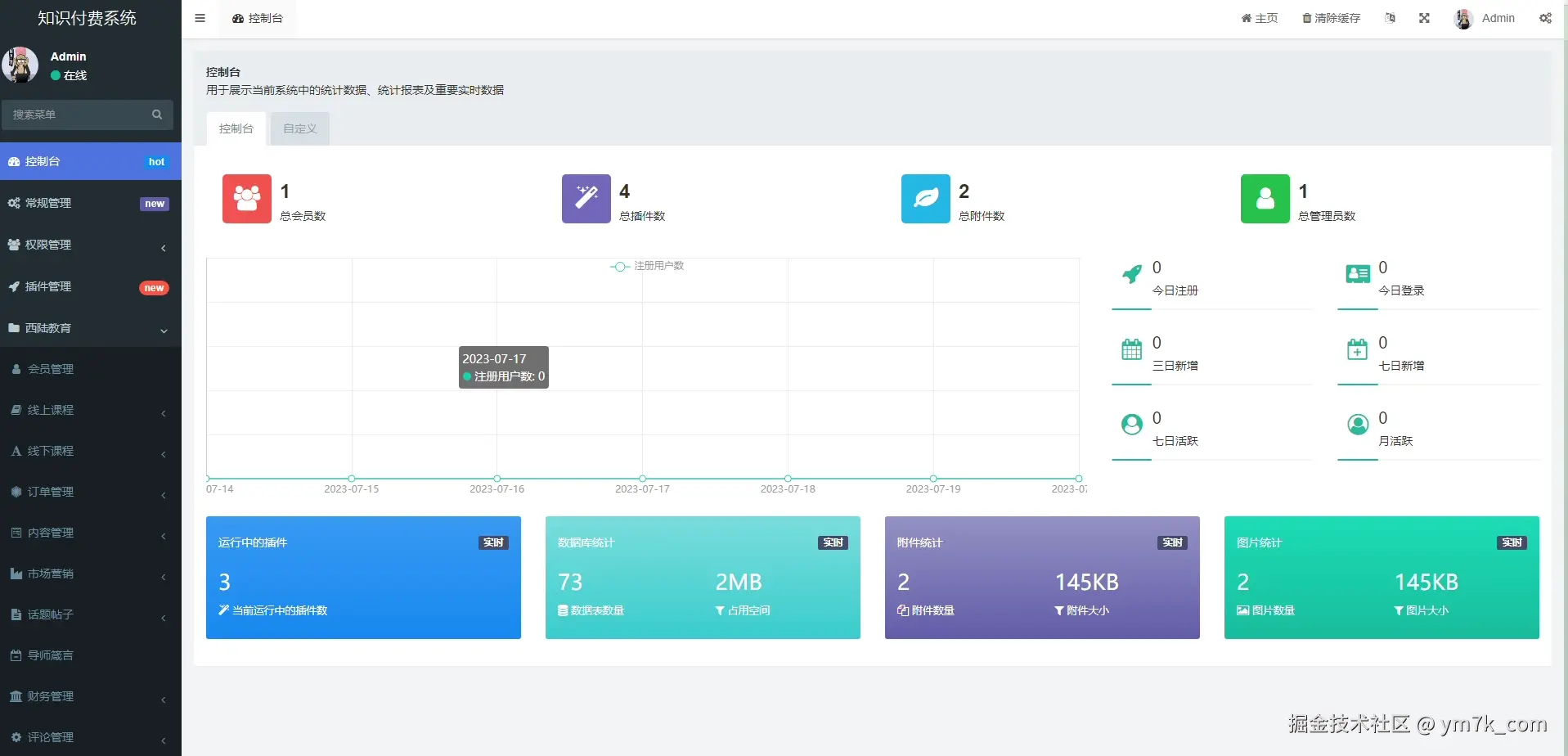
Task: Click the 清除缓存 button
Action: 1332,18
